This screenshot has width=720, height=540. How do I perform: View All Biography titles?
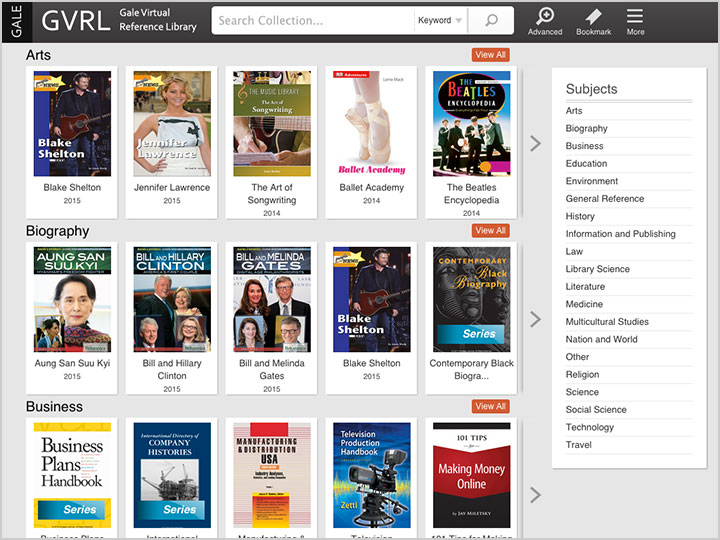[x=490, y=231]
